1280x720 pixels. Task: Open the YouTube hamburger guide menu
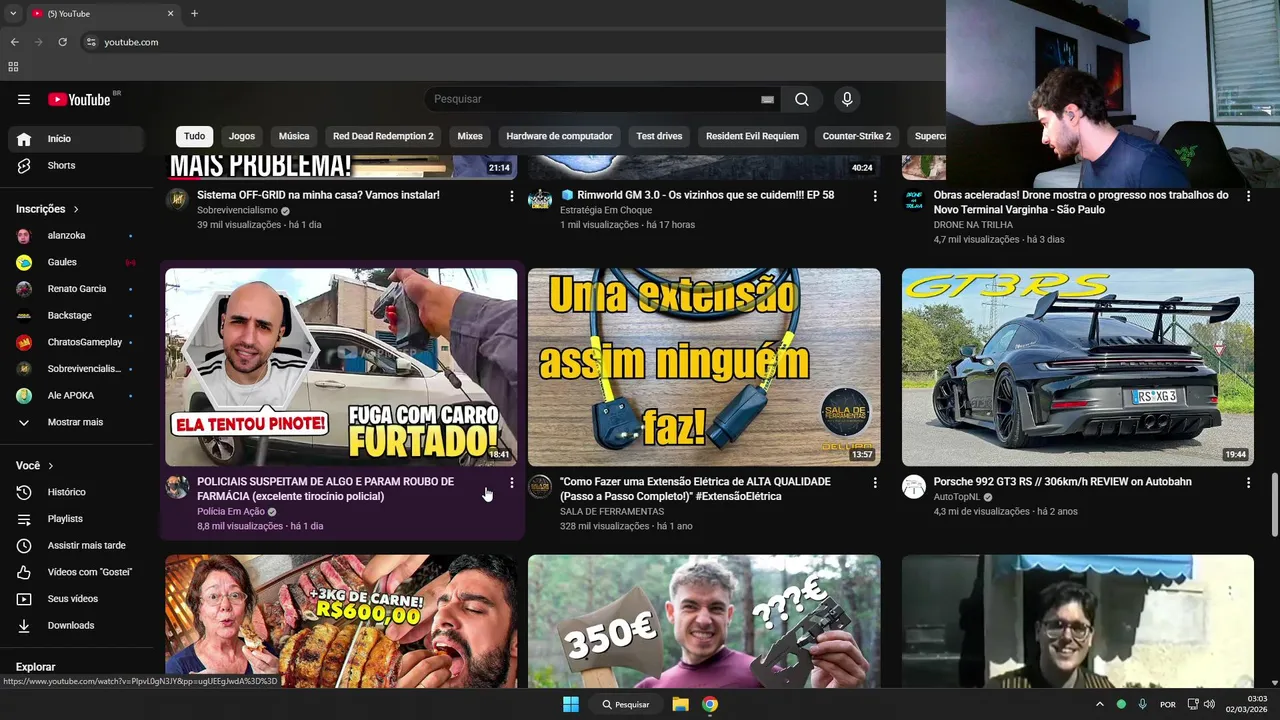[24, 99]
